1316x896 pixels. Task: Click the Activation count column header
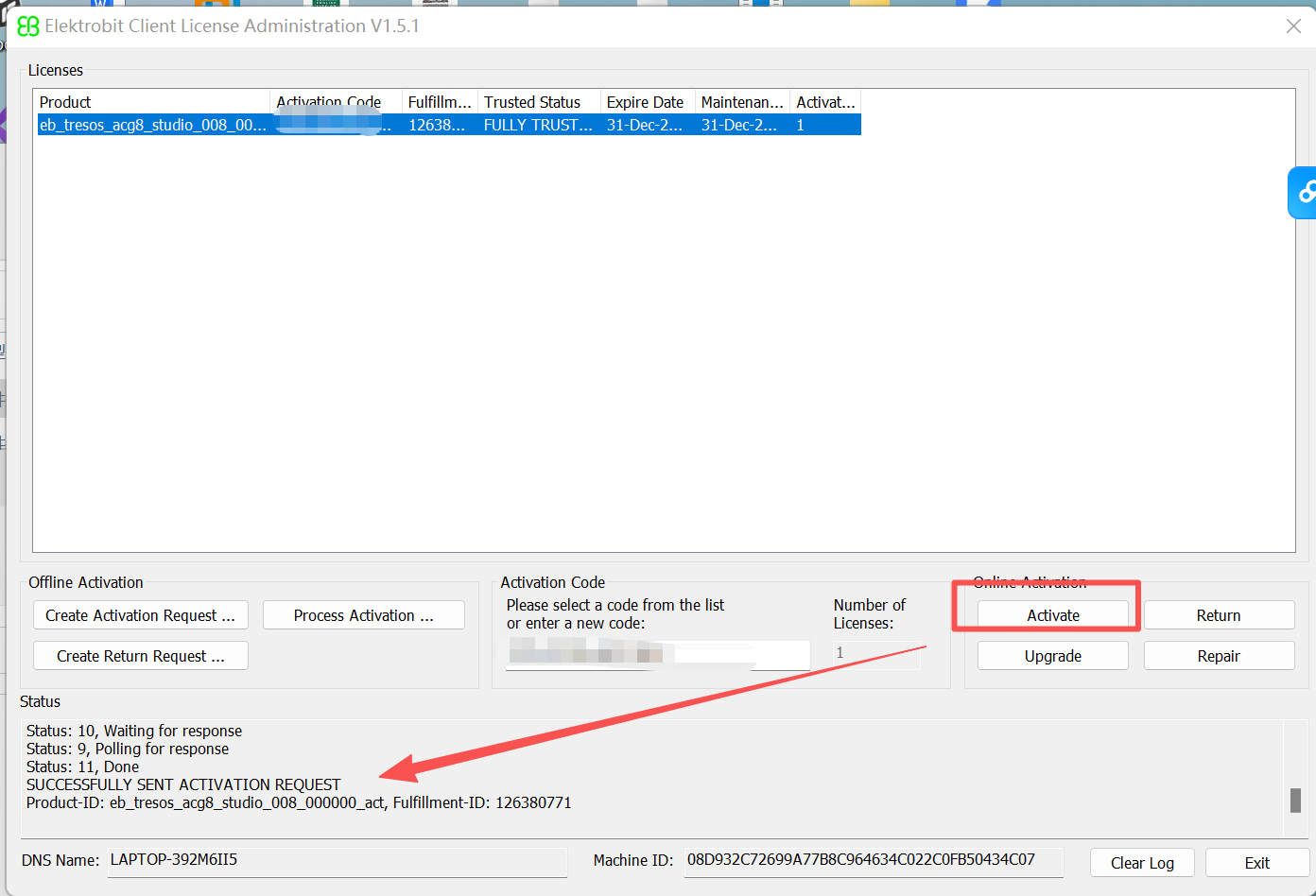pyautogui.click(x=825, y=102)
